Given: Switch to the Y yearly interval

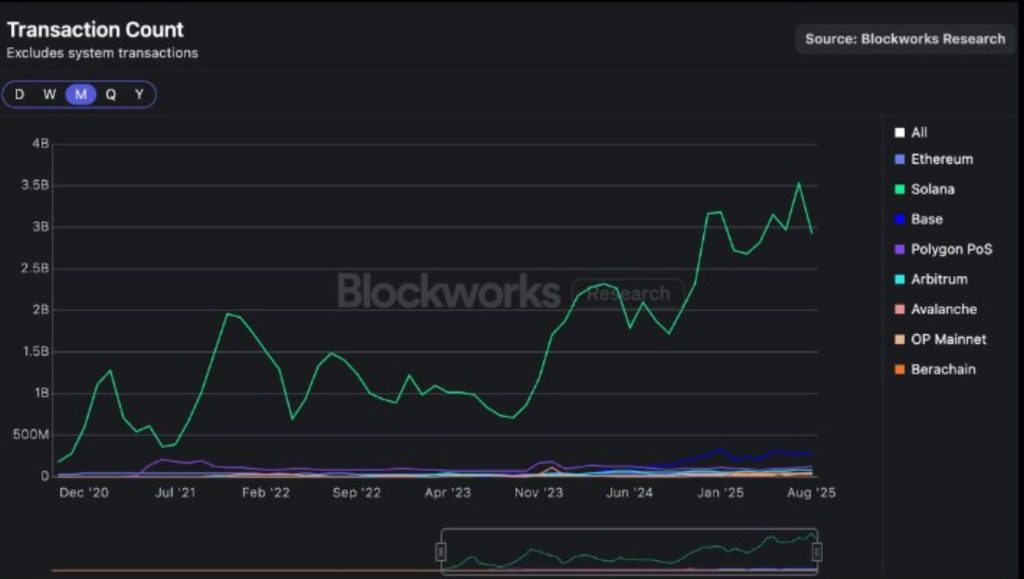Looking at the screenshot, I should pyautogui.click(x=138, y=93).
